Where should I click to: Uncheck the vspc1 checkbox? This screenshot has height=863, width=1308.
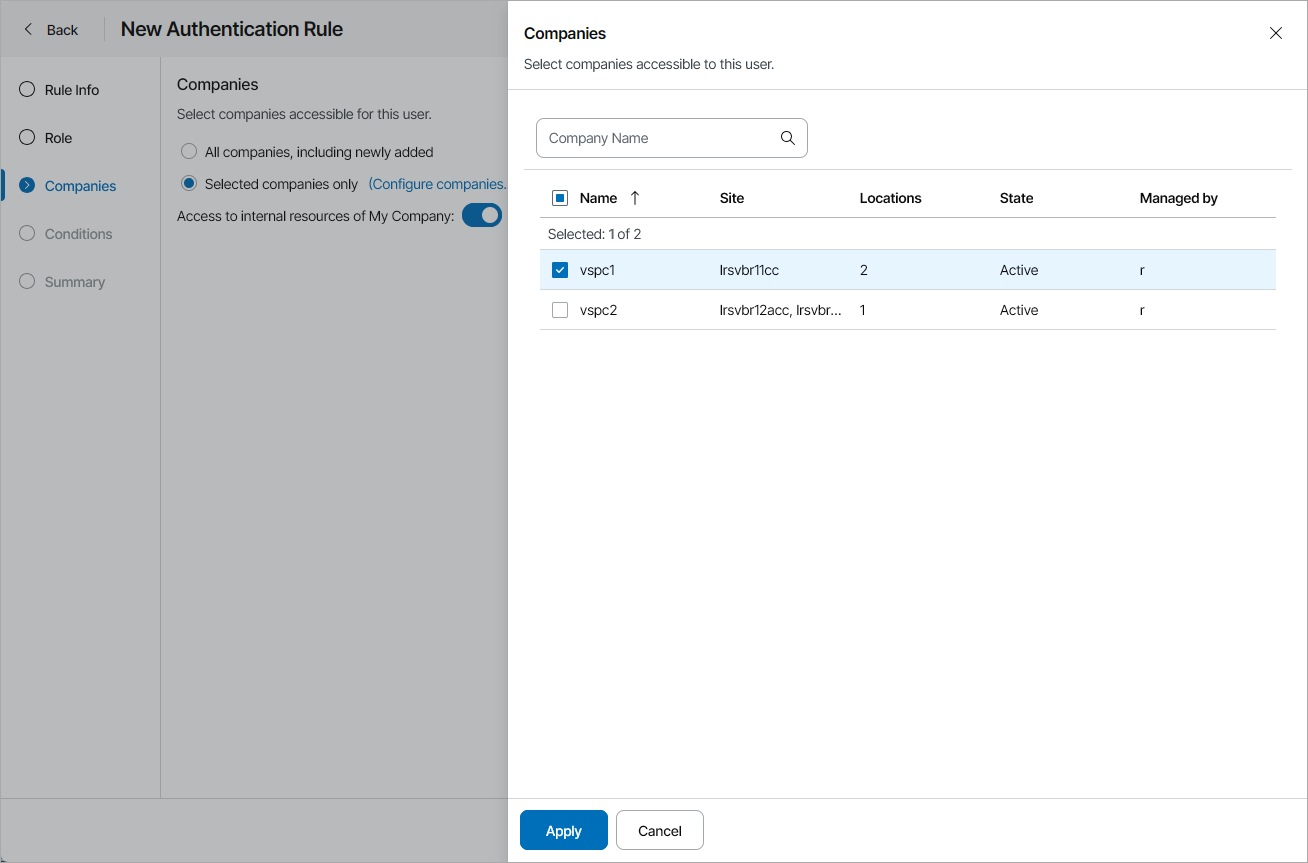coord(559,270)
